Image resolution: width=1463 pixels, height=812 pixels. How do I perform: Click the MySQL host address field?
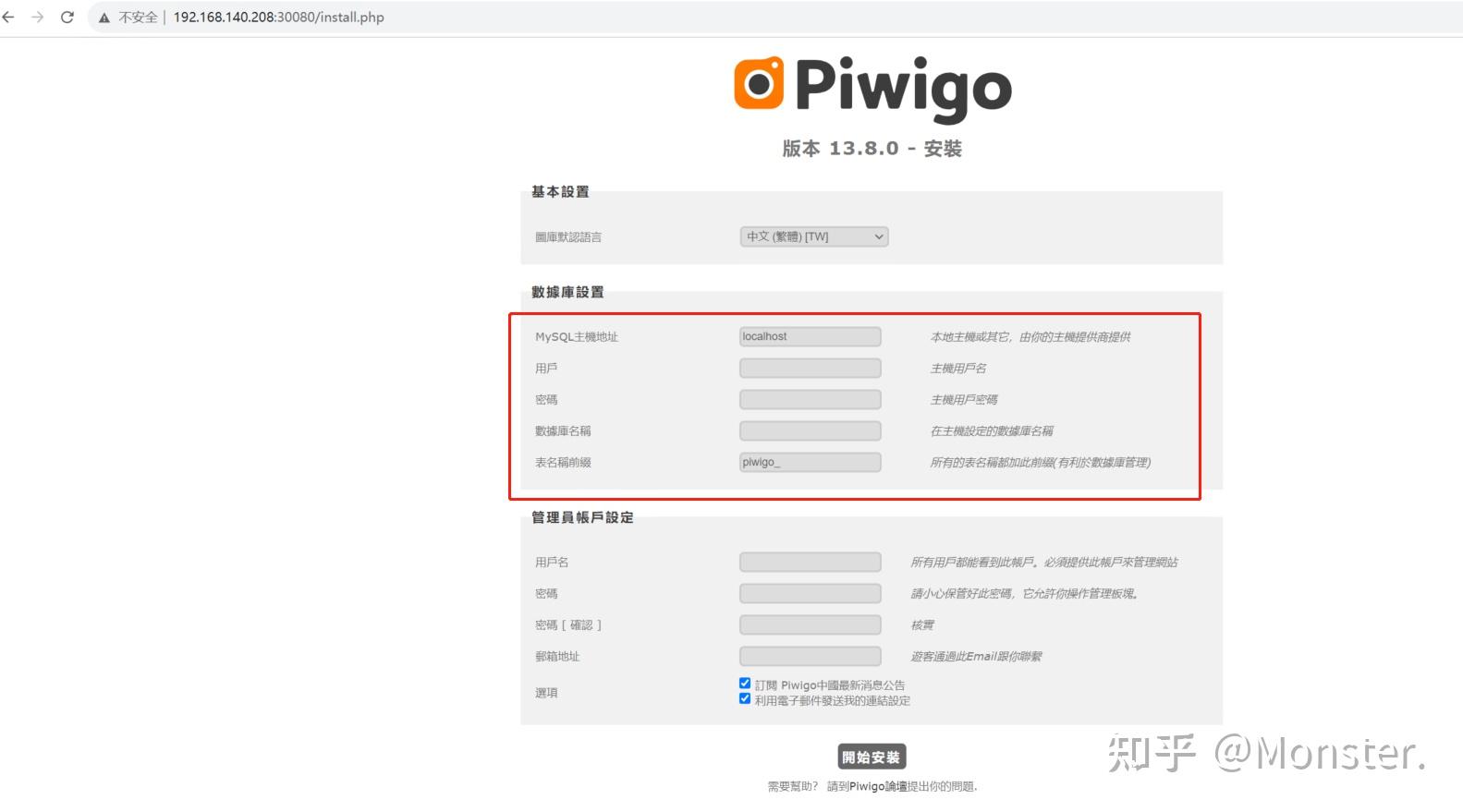[x=811, y=336]
